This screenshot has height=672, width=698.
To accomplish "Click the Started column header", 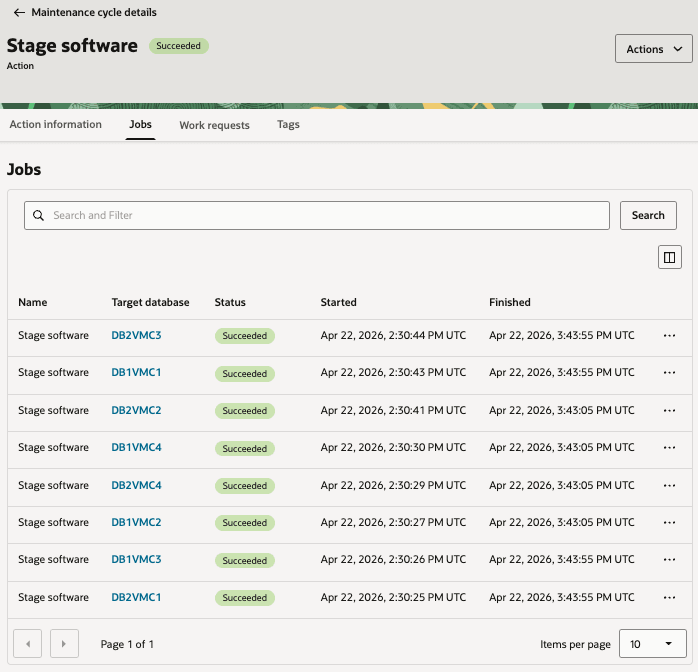I will [338, 302].
